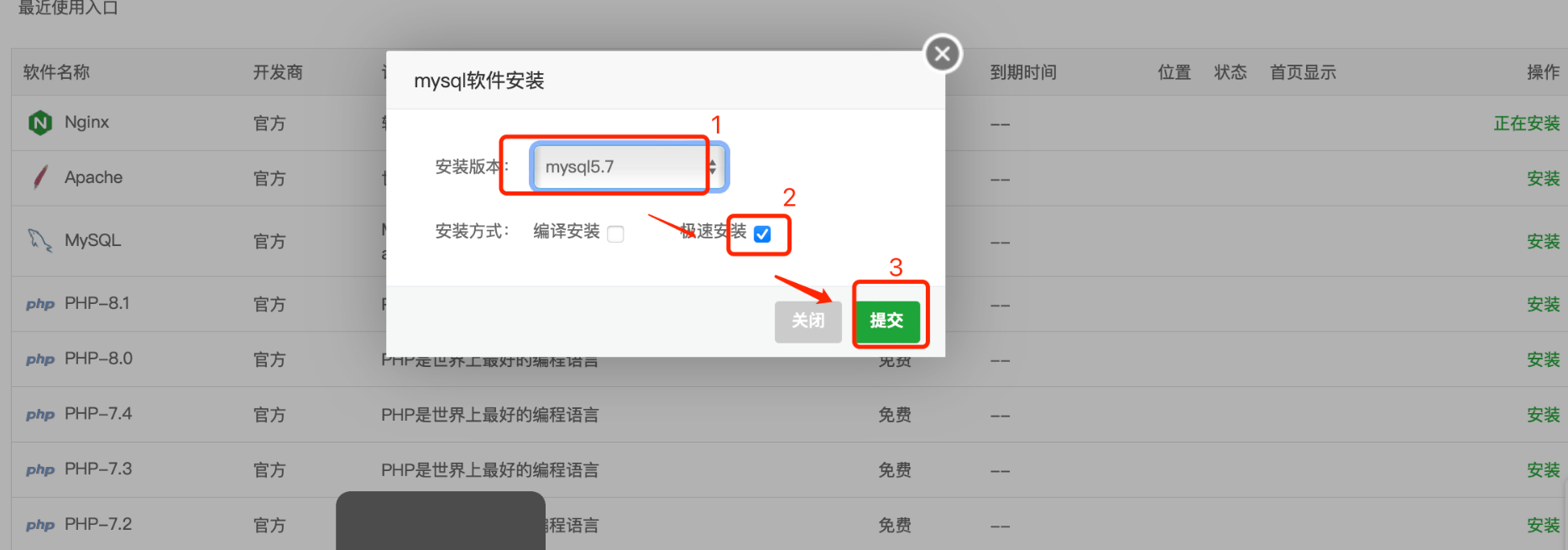The height and width of the screenshot is (550, 1568).
Task: Close the mysql install dialog with X
Action: tap(943, 54)
